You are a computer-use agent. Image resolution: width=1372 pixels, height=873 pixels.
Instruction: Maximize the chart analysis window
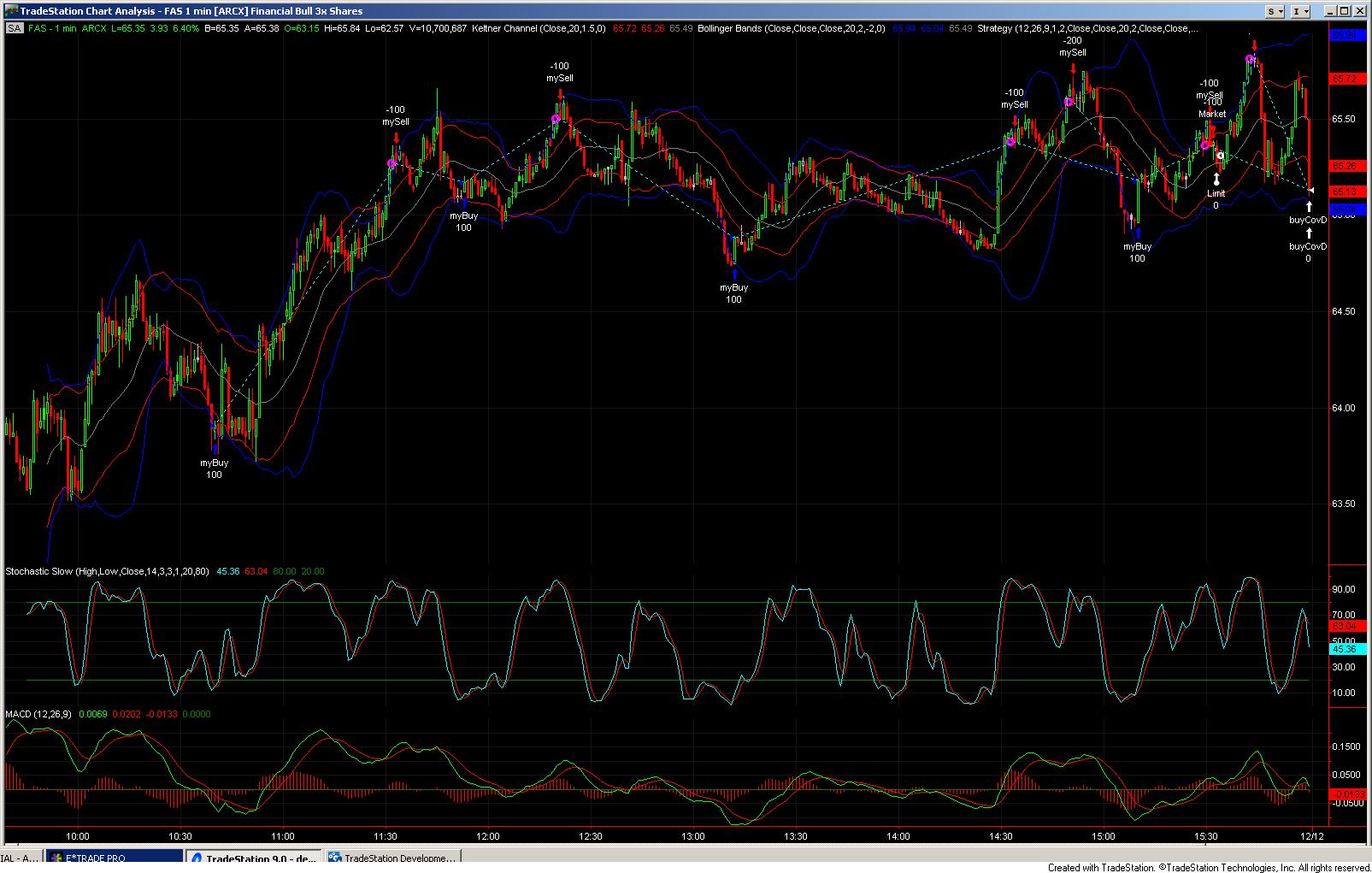pos(1345,11)
